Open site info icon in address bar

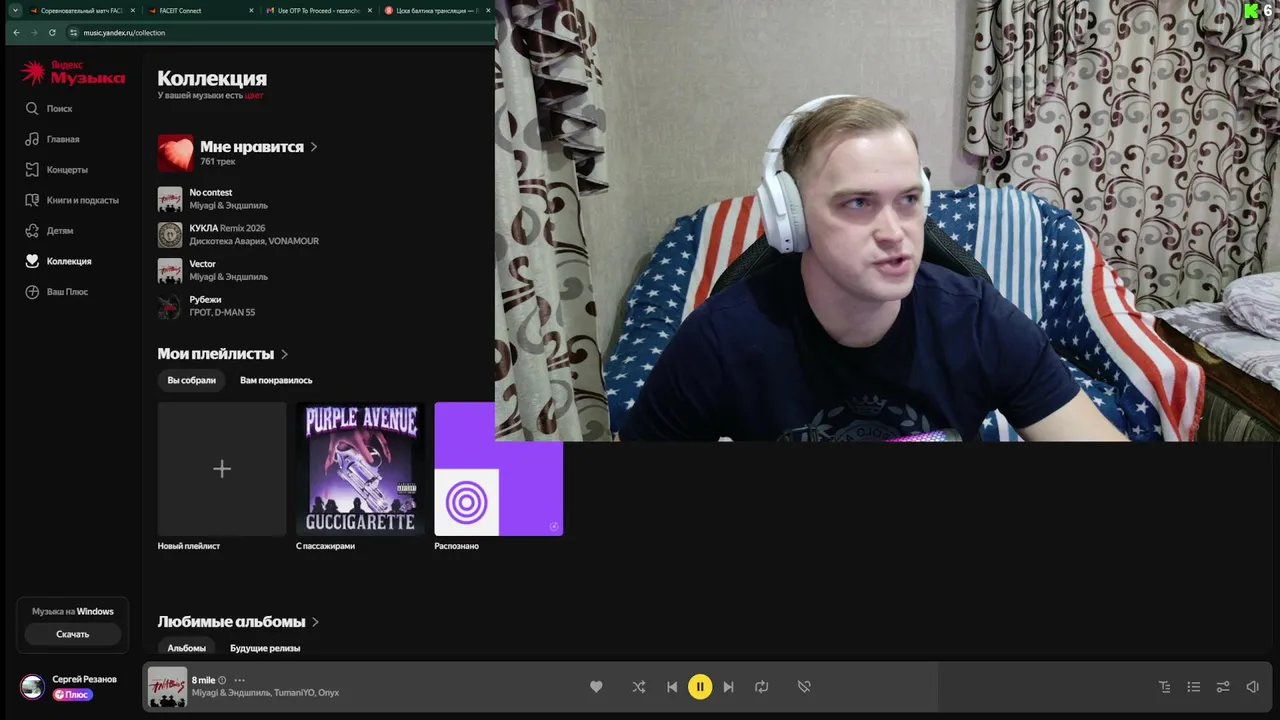click(73, 32)
